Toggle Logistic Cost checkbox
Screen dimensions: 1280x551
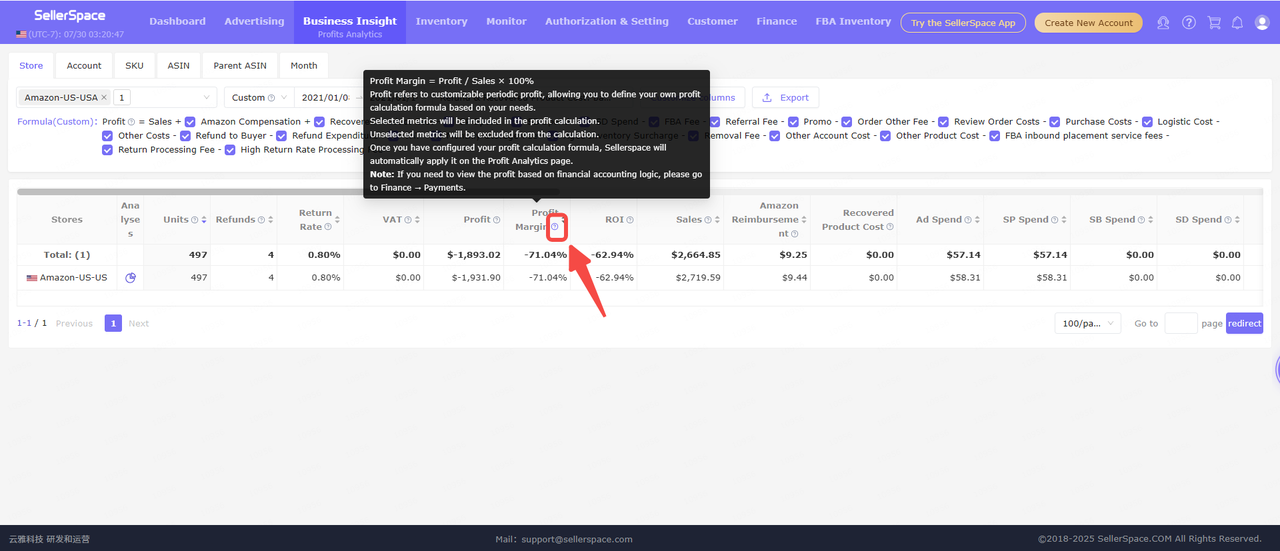pos(1148,122)
